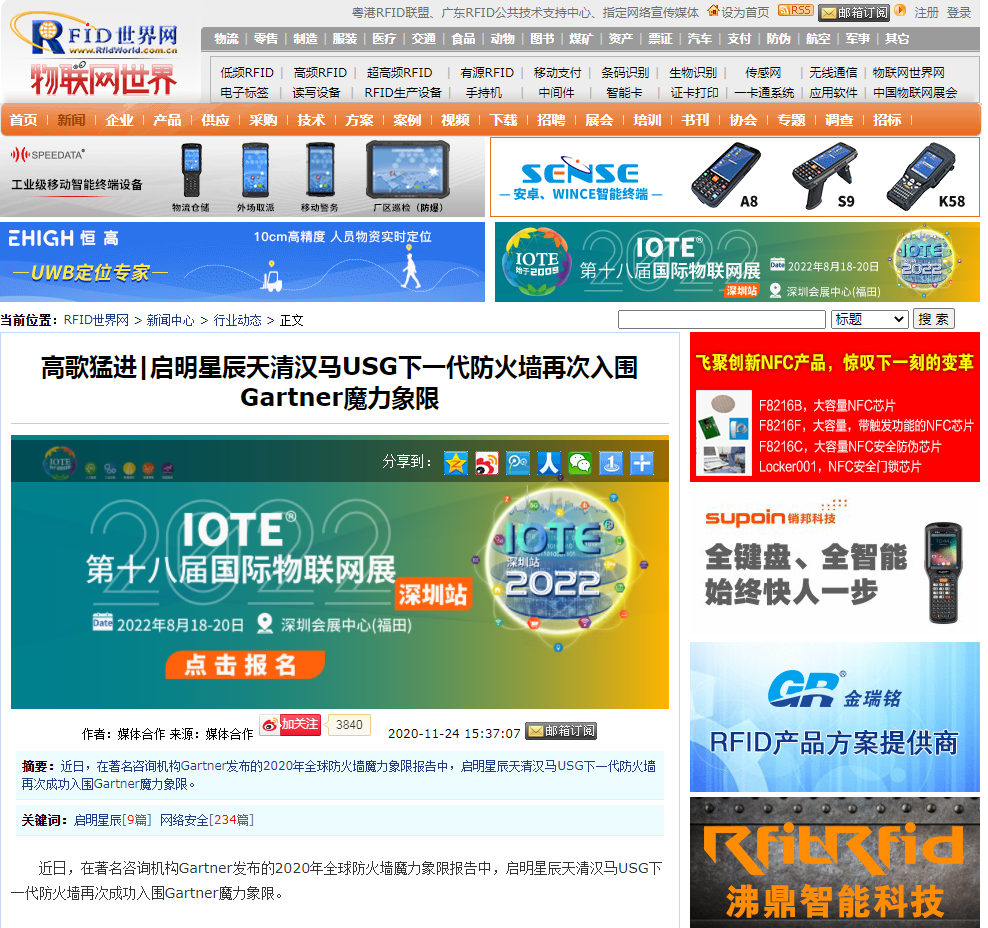Open 企业 in orange nav bar
Image resolution: width=988 pixels, height=928 pixels.
pyautogui.click(x=119, y=120)
